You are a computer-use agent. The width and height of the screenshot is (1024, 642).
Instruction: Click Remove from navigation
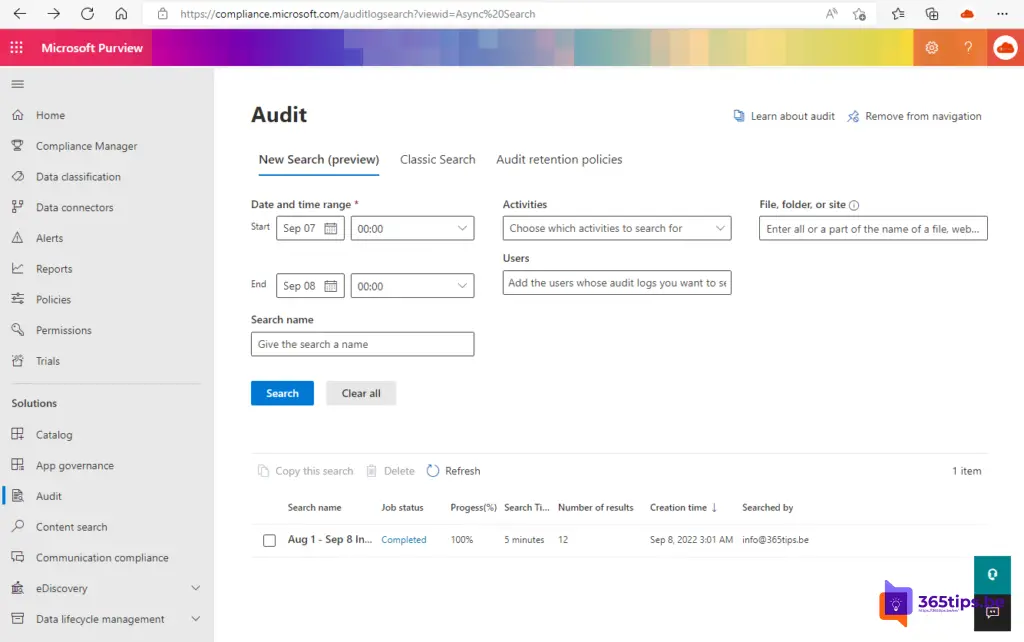914,116
